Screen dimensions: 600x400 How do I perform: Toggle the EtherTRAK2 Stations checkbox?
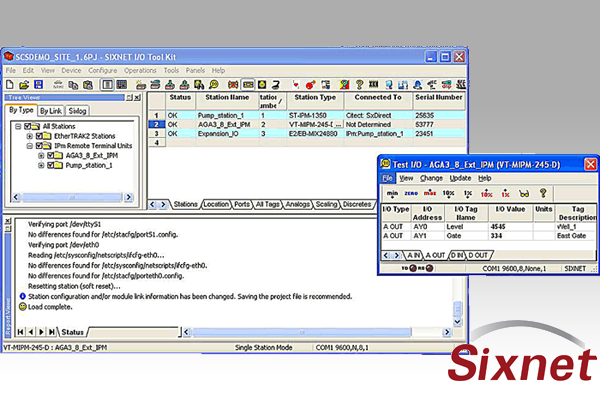click(x=39, y=136)
